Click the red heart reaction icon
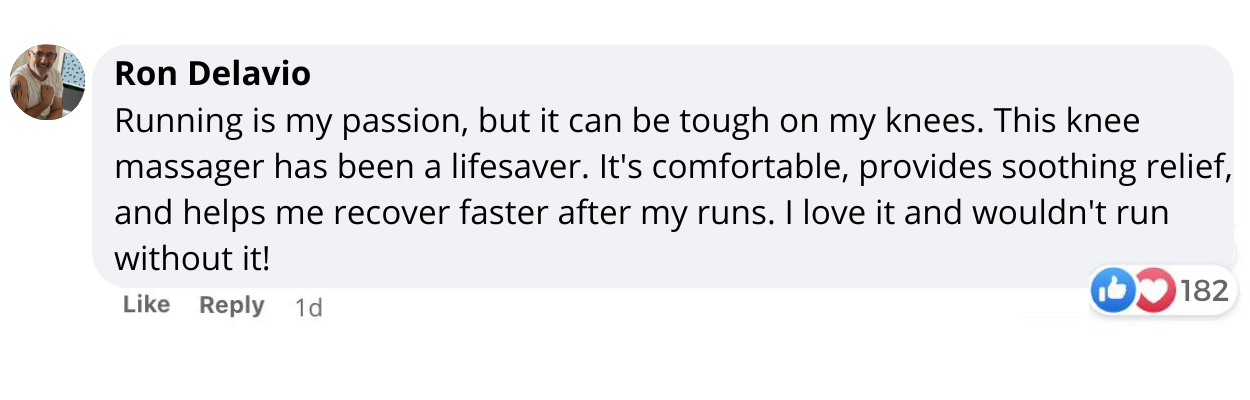 point(1153,291)
